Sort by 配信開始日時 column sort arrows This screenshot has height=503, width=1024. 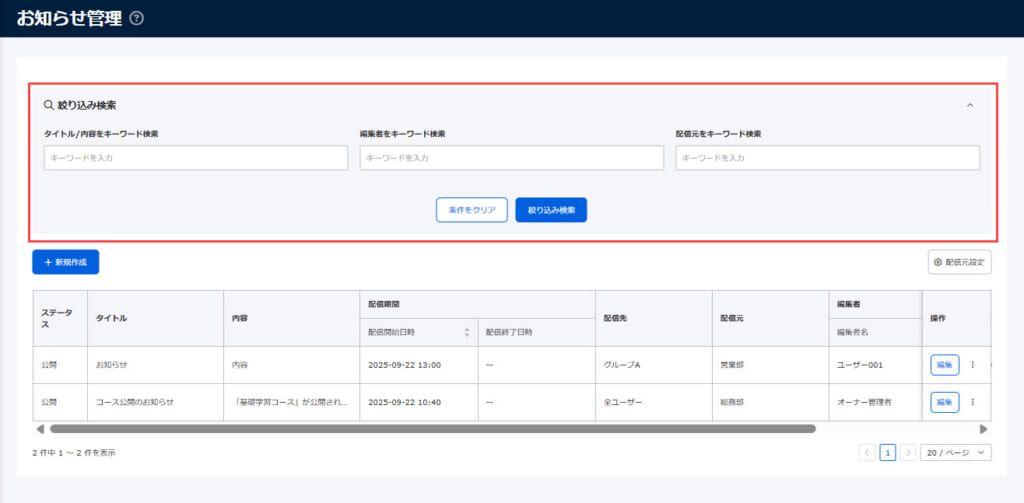(x=466, y=332)
